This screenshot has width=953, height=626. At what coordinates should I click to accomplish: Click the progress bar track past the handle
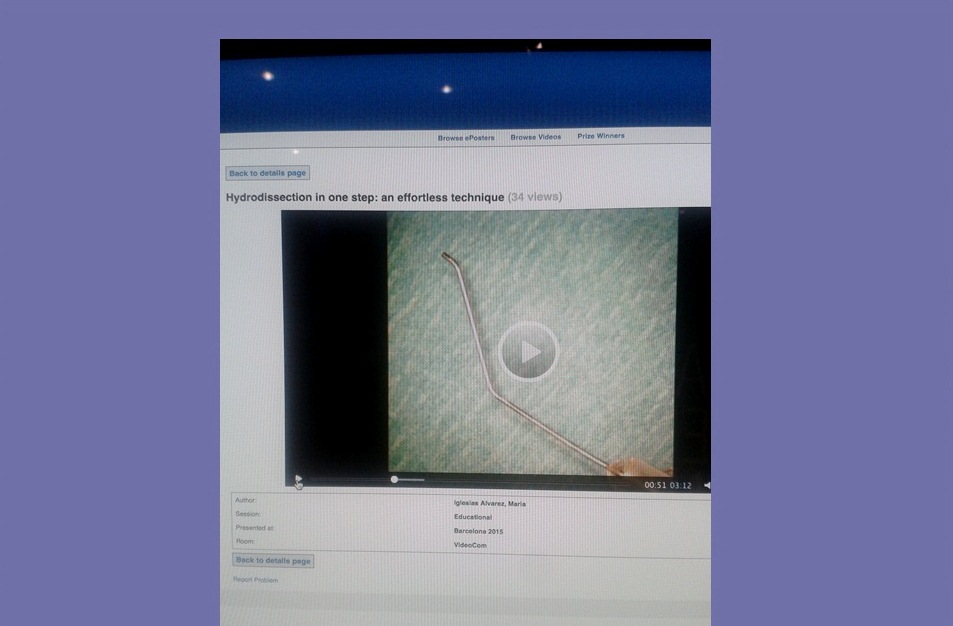[517, 480]
